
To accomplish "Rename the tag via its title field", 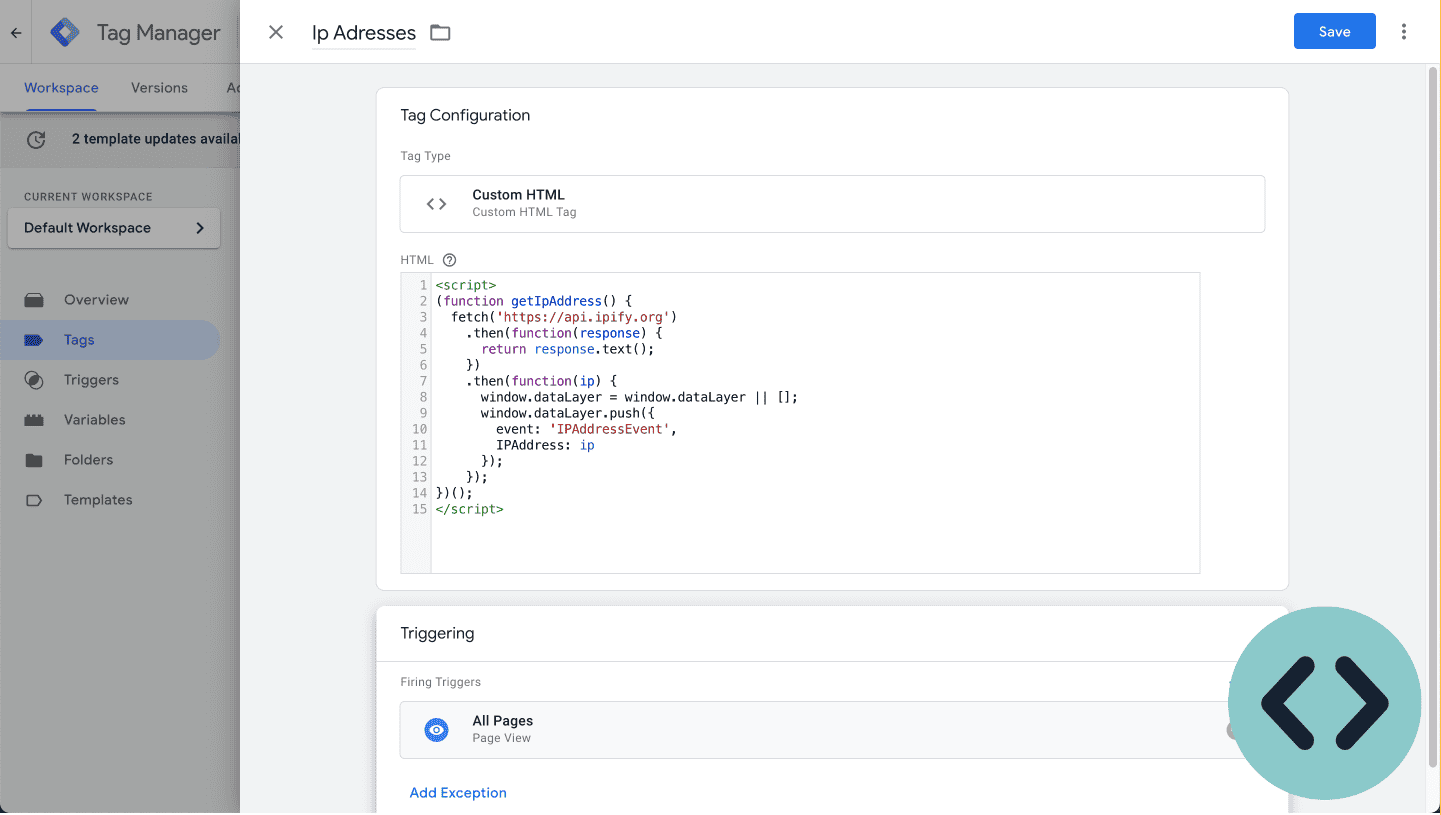I will [x=362, y=32].
